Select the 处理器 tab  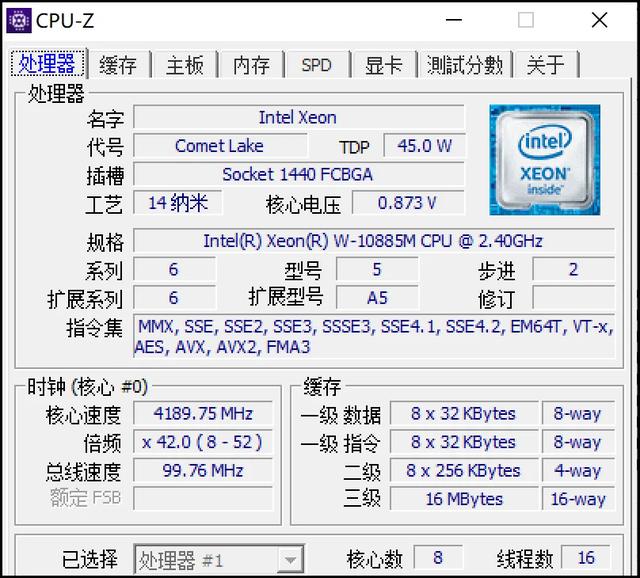tap(48, 63)
